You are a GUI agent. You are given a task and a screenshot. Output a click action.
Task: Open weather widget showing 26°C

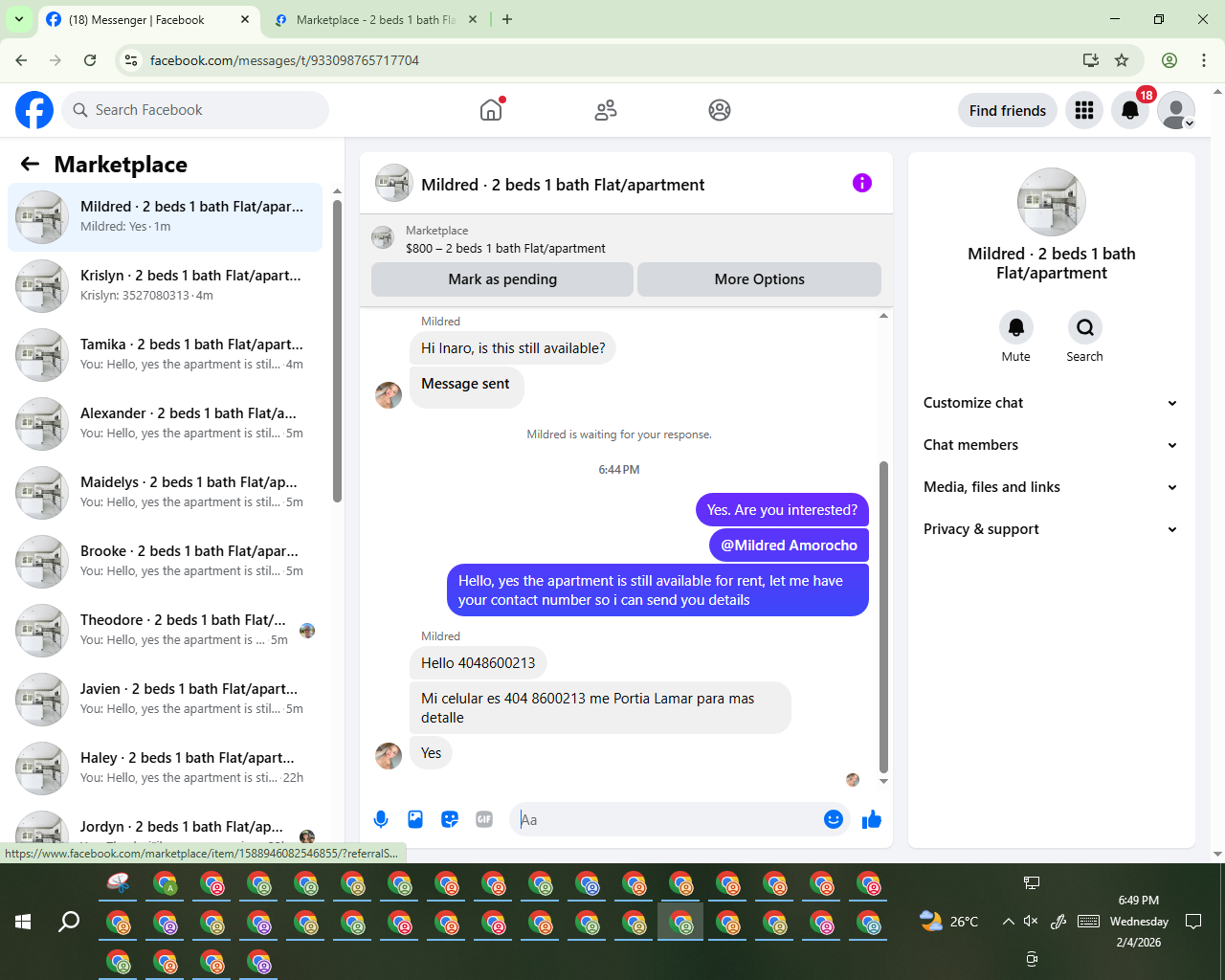pyautogui.click(x=949, y=922)
